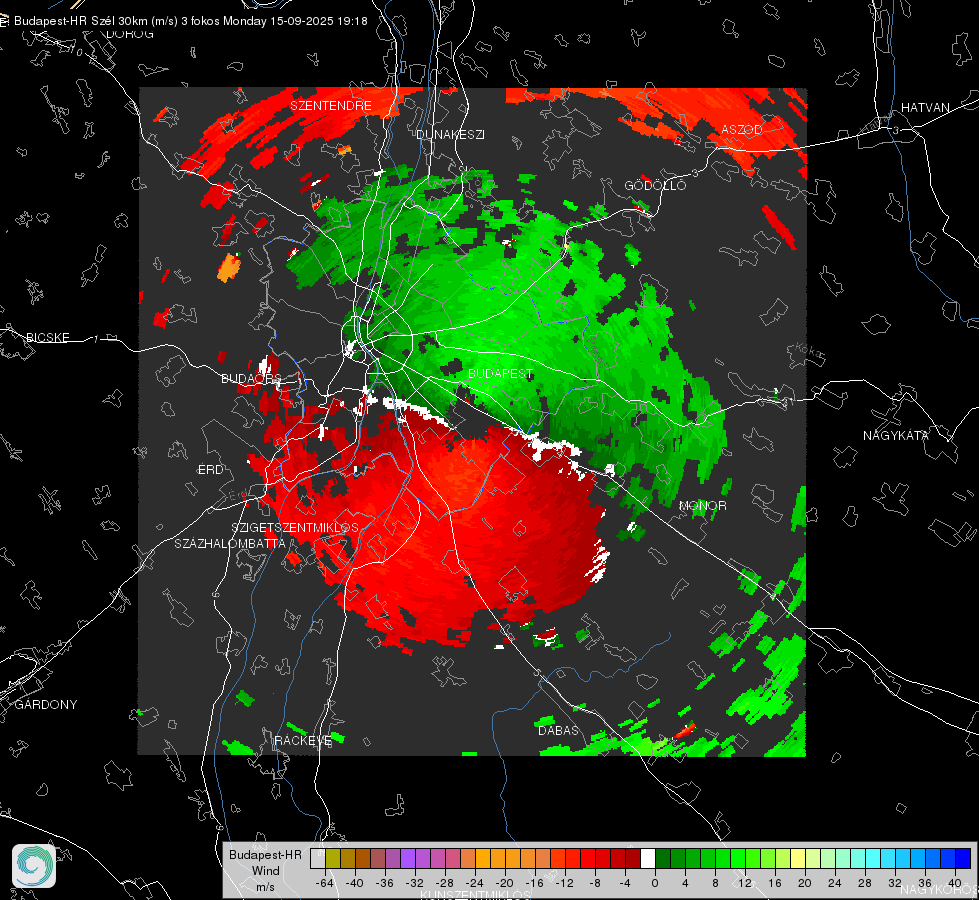This screenshot has width=979, height=900.
Task: Click the 16 value on the legend scale
Action: 775,883
